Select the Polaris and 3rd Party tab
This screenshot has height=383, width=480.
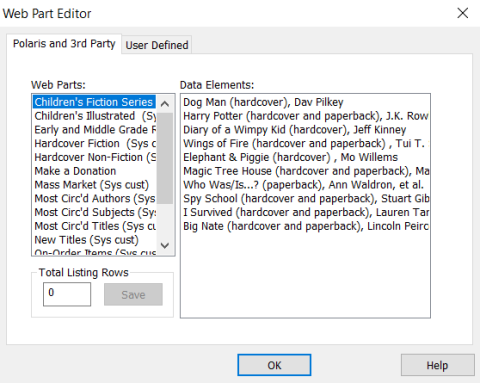(x=64, y=44)
